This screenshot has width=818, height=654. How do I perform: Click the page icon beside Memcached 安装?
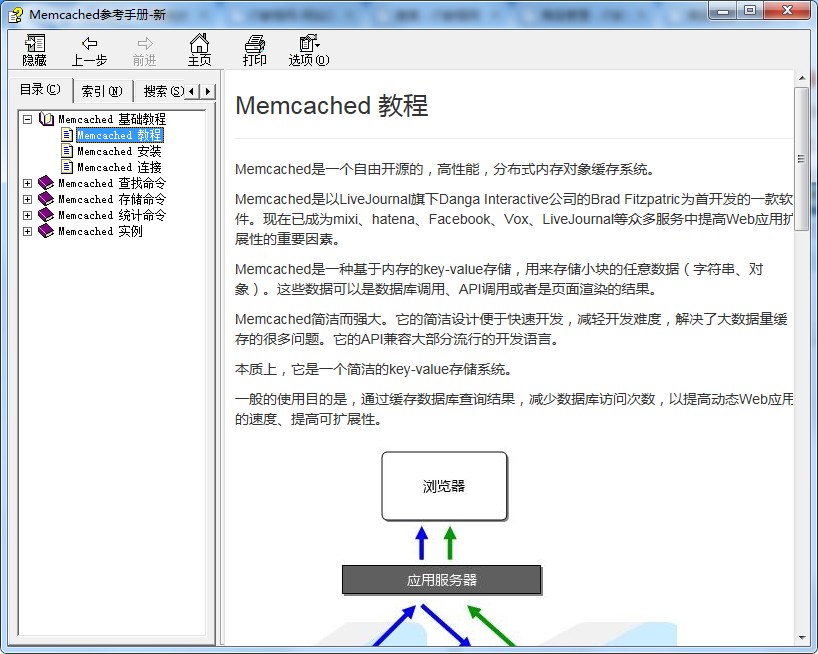[x=67, y=151]
